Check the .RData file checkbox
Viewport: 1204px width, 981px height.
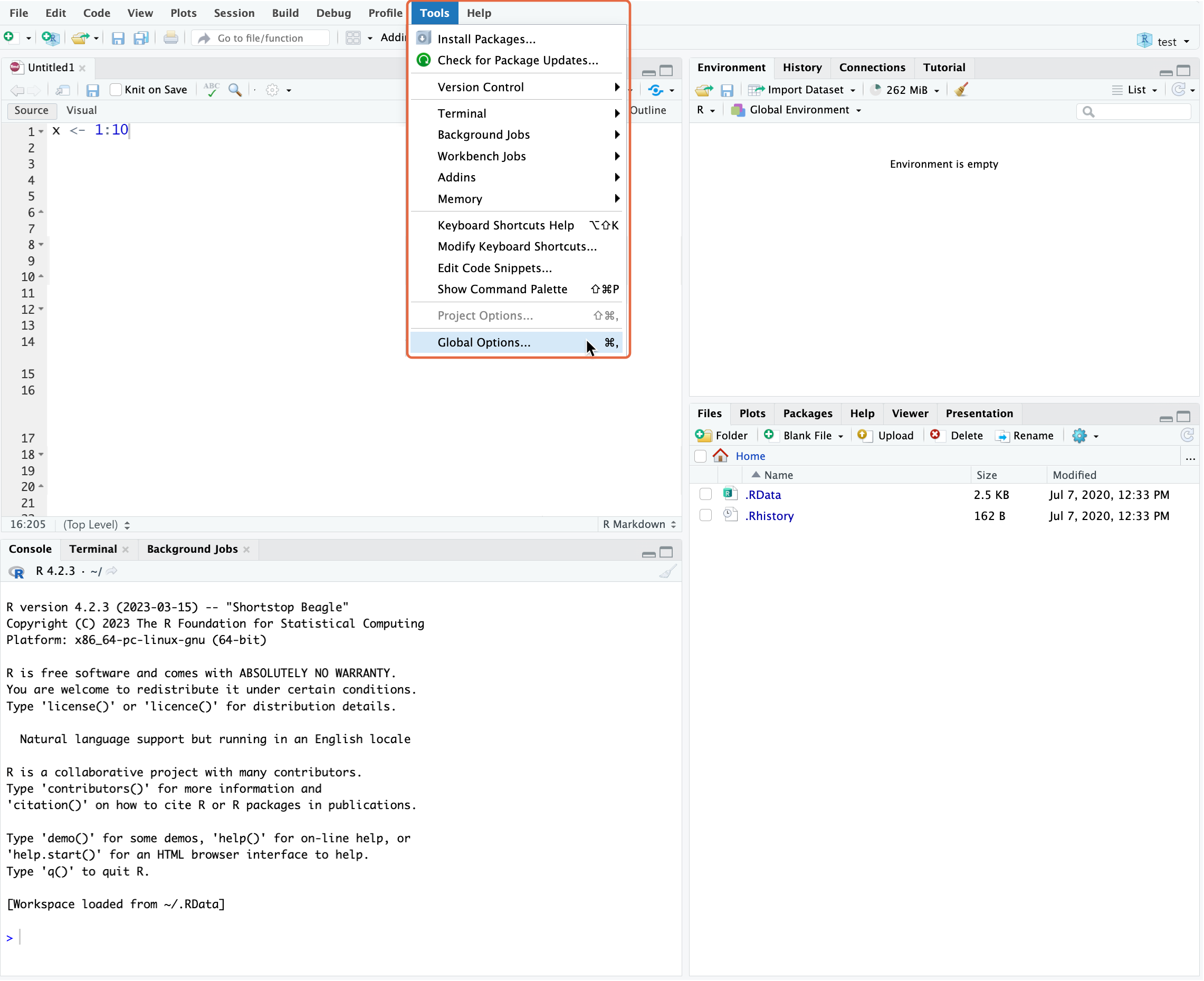705,494
